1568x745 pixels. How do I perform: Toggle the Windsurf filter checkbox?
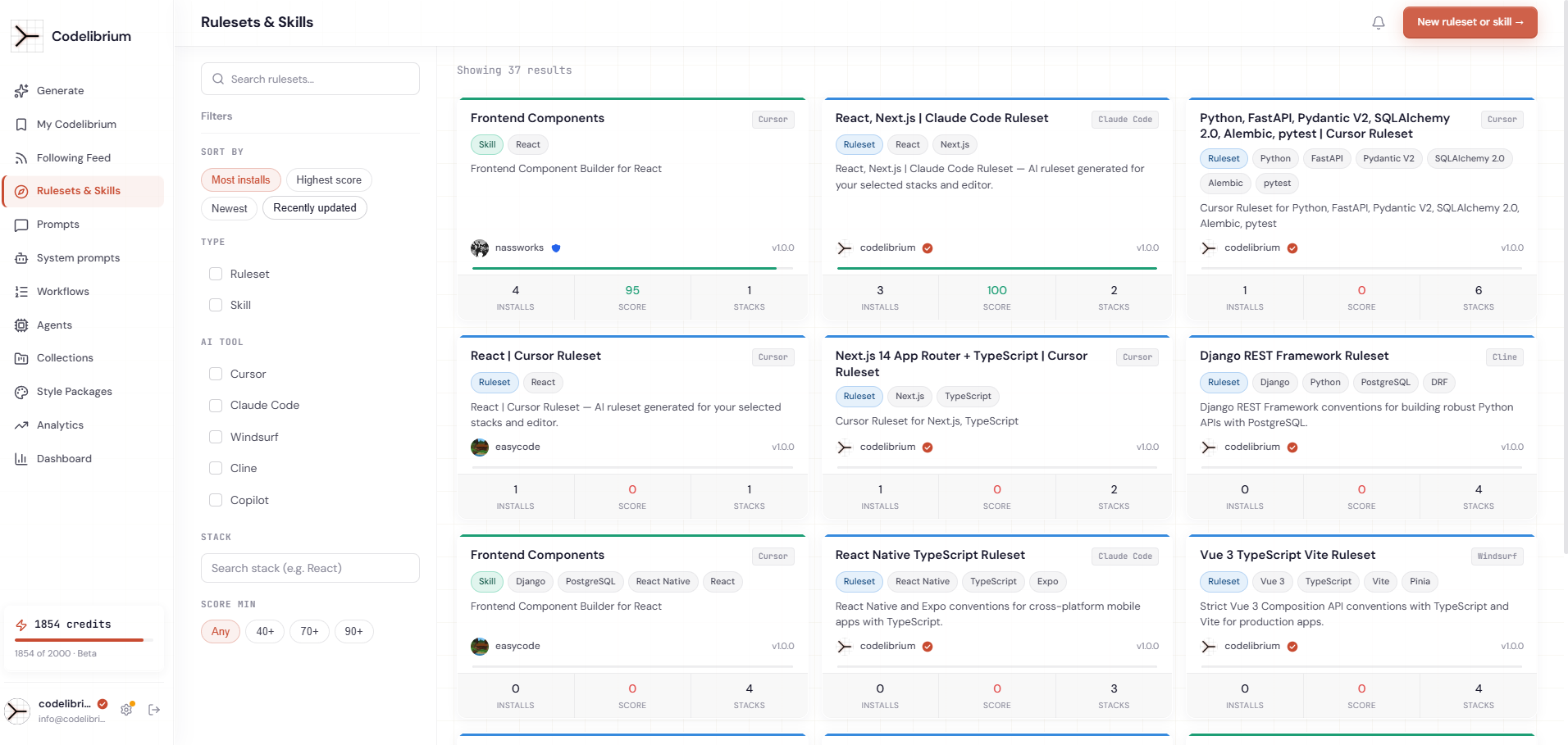click(x=216, y=437)
